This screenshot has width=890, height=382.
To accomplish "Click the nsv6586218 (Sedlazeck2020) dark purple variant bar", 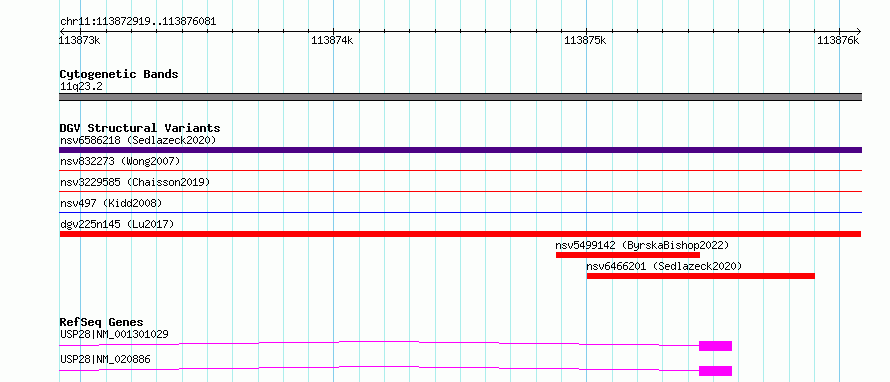I will (460, 150).
